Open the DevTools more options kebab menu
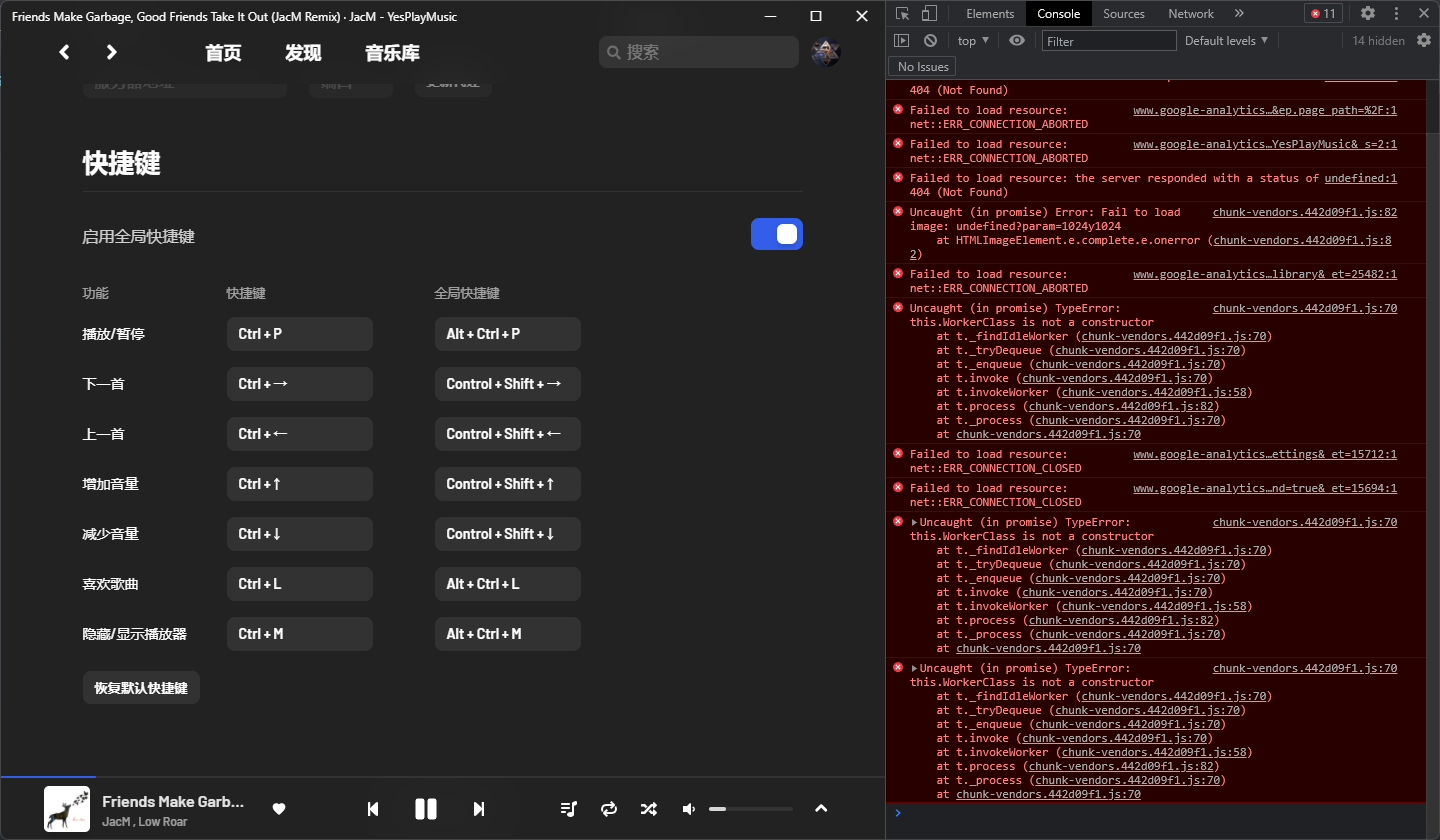 pyautogui.click(x=1397, y=13)
